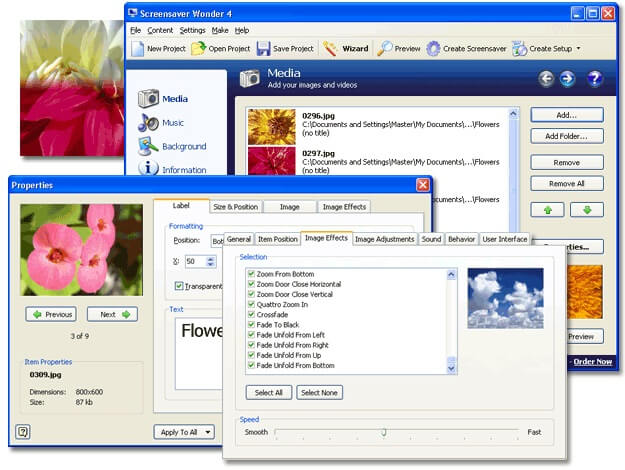625x470 pixels.
Task: Switch to the Image Adjustments tab
Action: click(384, 239)
